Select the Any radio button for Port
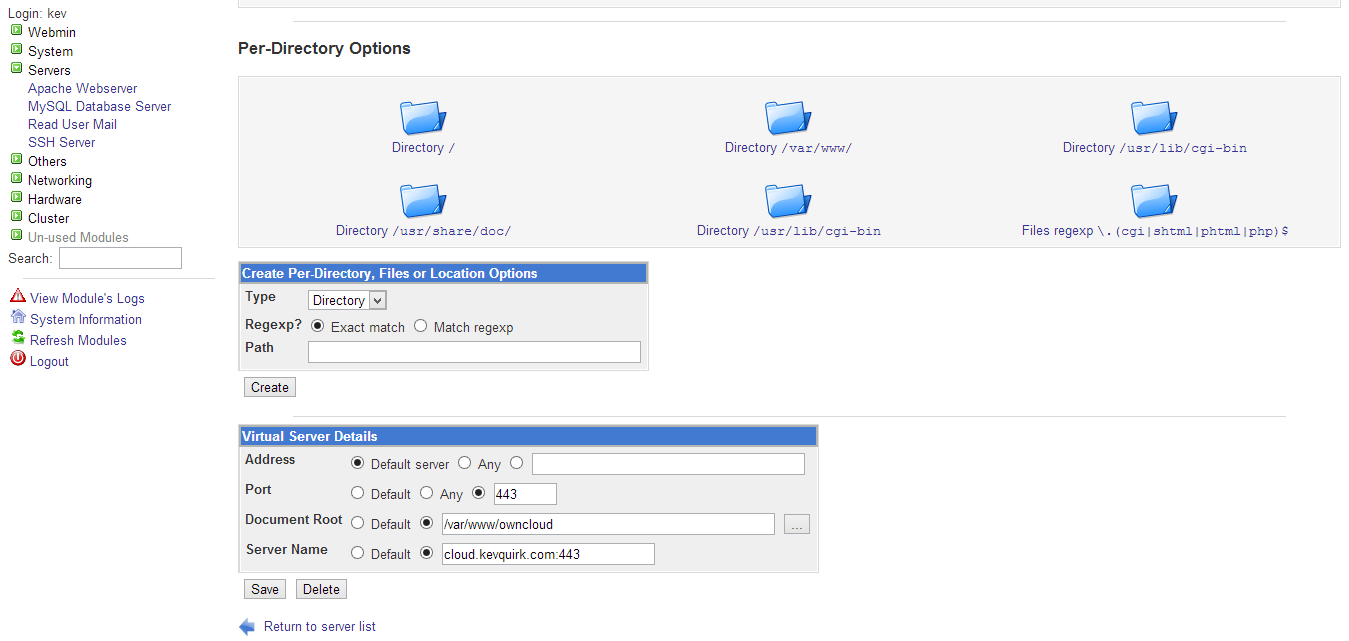The image size is (1349, 641). pyautogui.click(x=426, y=493)
